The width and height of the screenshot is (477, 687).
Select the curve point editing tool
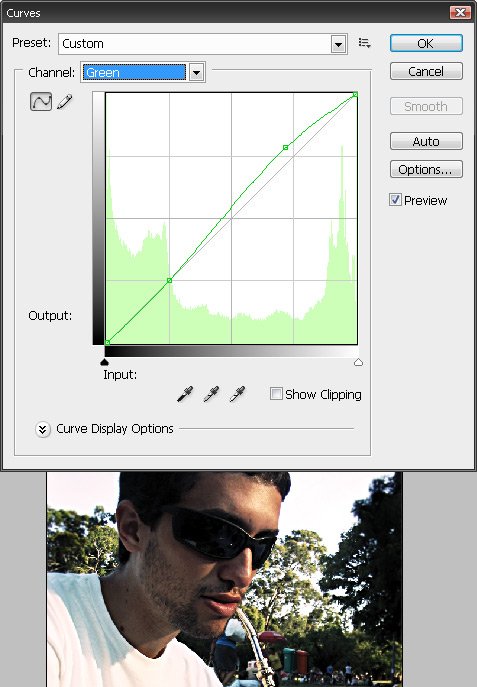click(41, 102)
